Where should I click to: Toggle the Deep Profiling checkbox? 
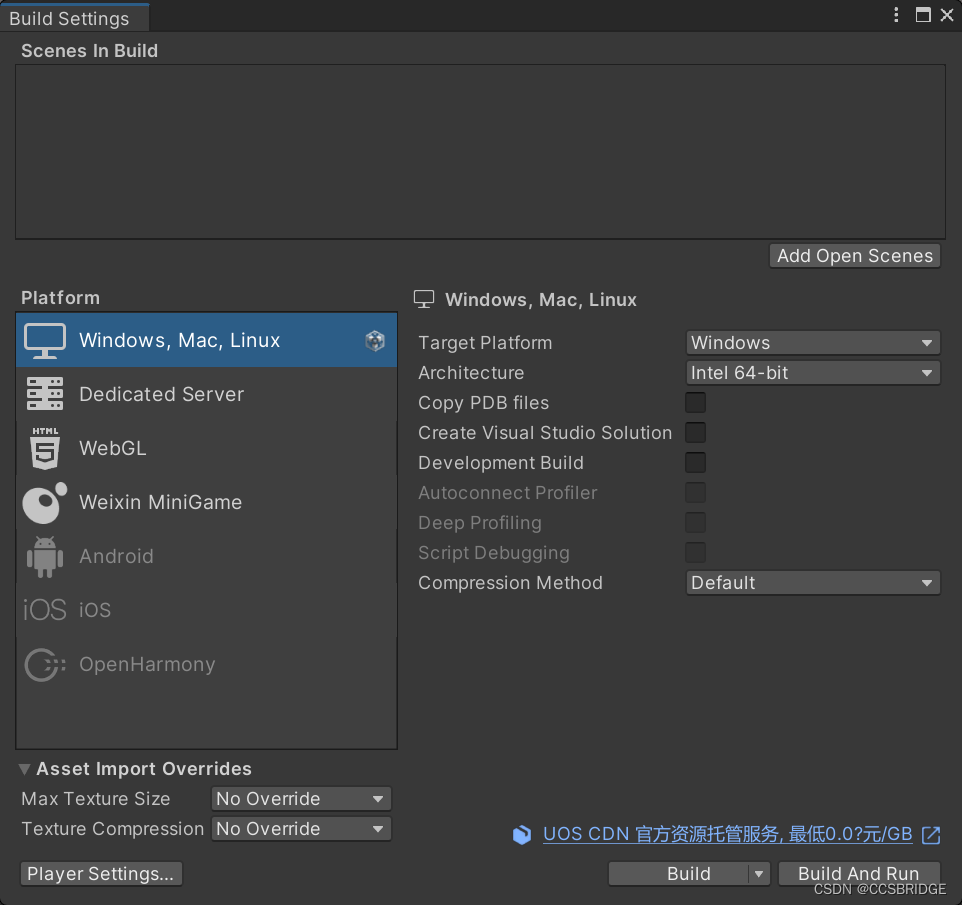coord(695,523)
